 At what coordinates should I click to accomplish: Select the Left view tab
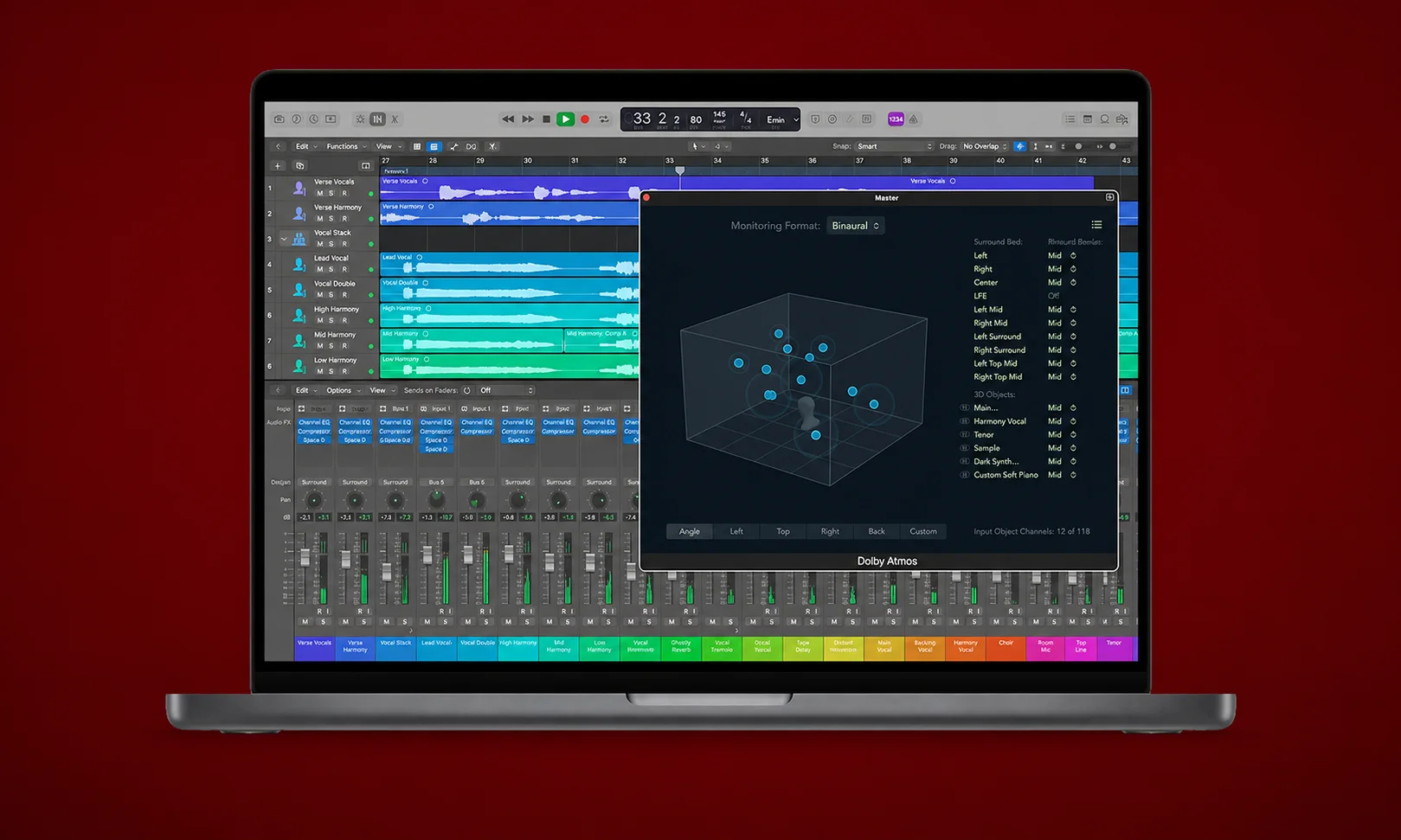click(x=736, y=531)
